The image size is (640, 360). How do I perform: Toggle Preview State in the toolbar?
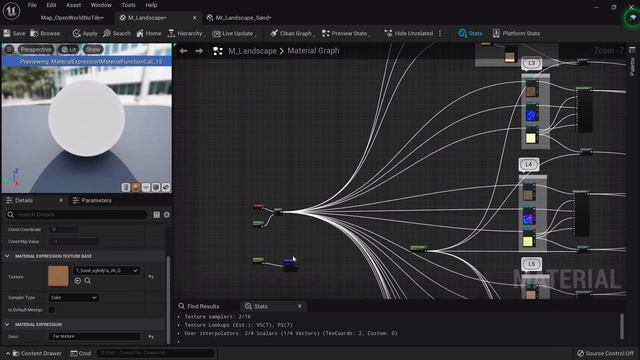coord(346,33)
